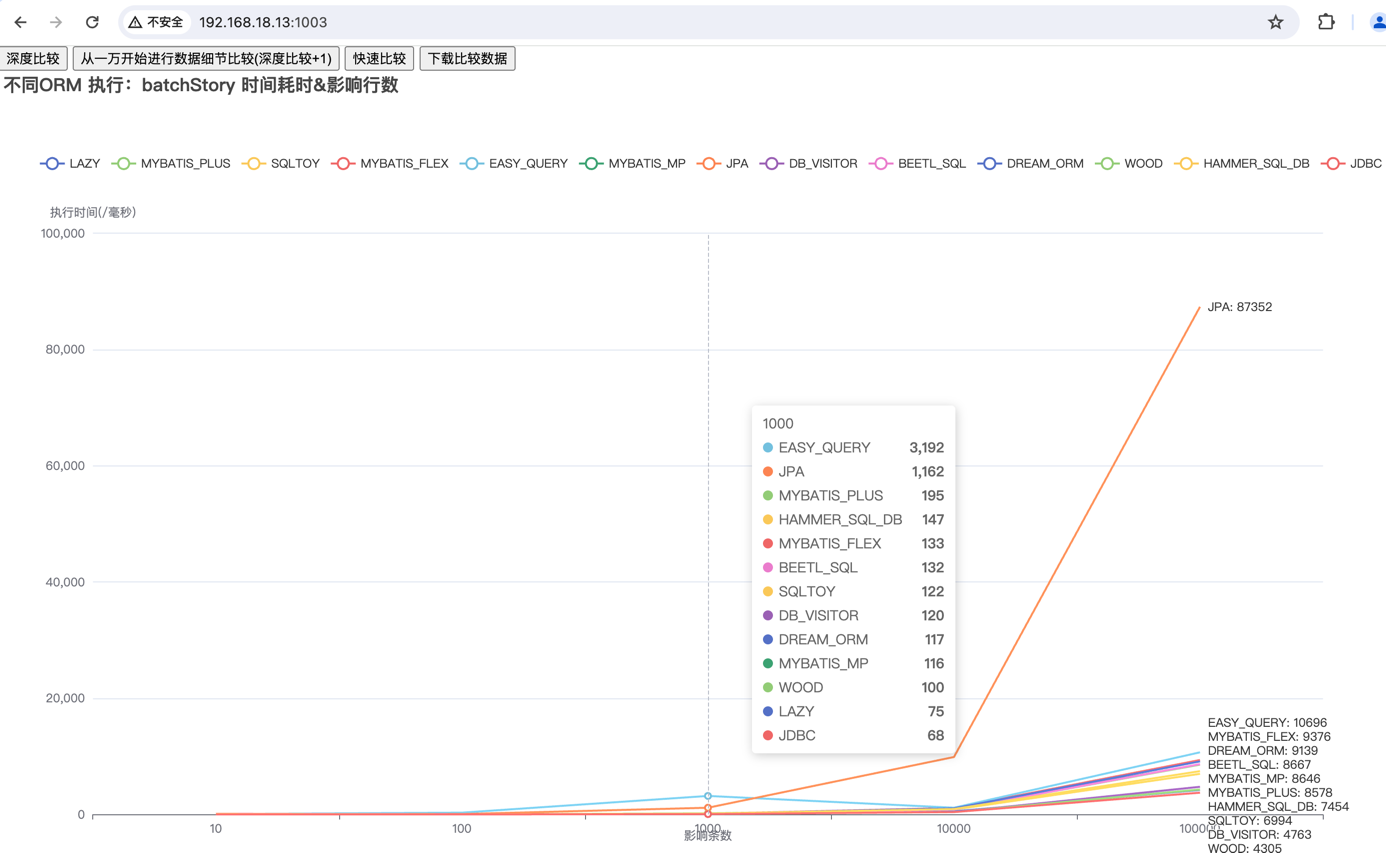Toggle the WOOD legend item
Viewport: 1386px width, 853px height.
(x=1129, y=163)
